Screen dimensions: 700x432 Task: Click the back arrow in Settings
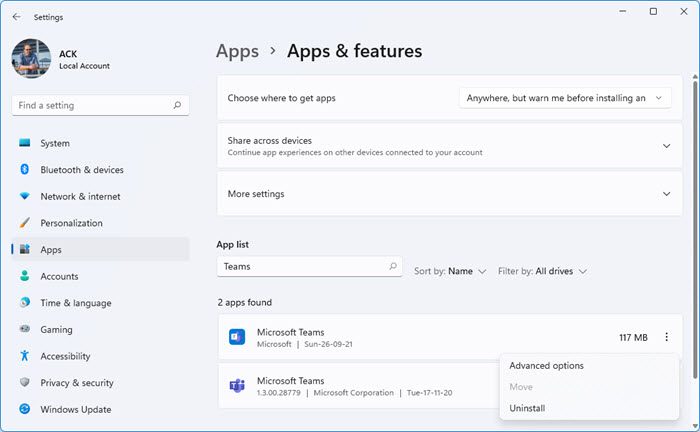(16, 15)
